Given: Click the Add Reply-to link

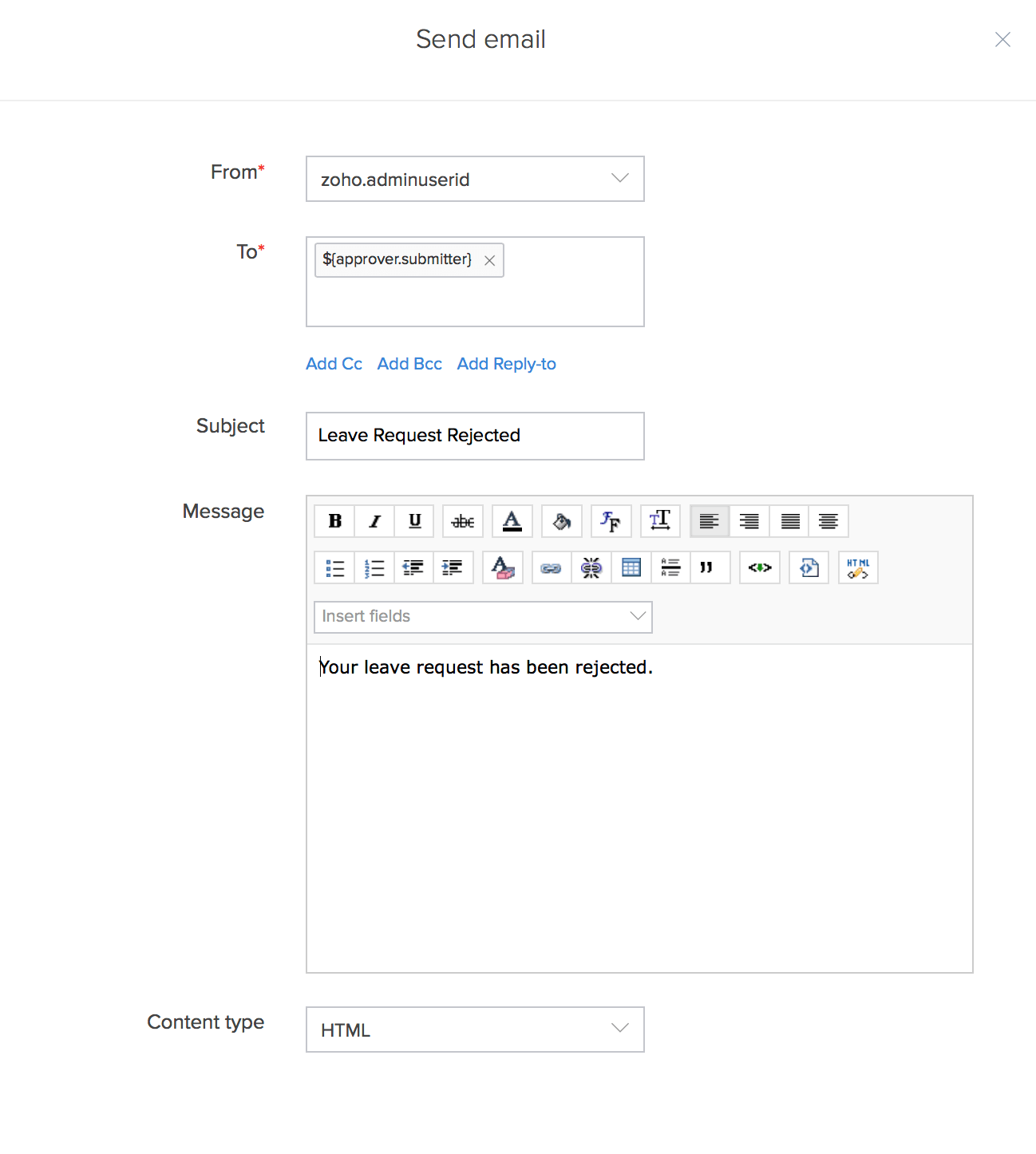Looking at the screenshot, I should [x=506, y=364].
